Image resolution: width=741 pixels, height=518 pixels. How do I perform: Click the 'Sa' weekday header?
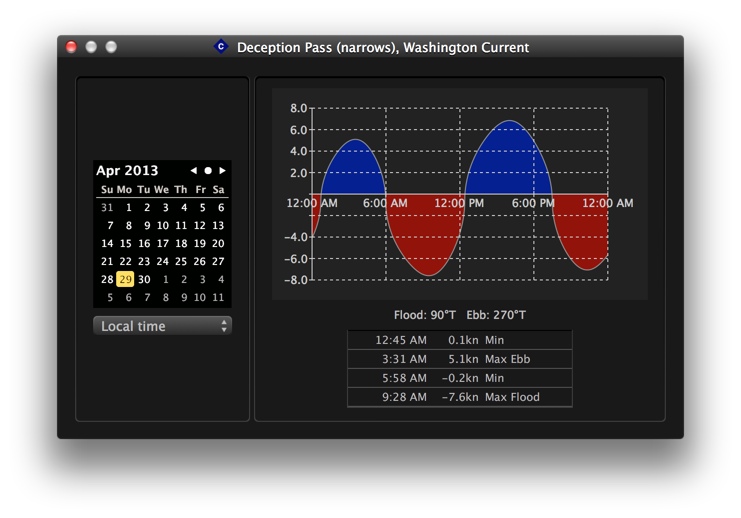click(x=218, y=190)
